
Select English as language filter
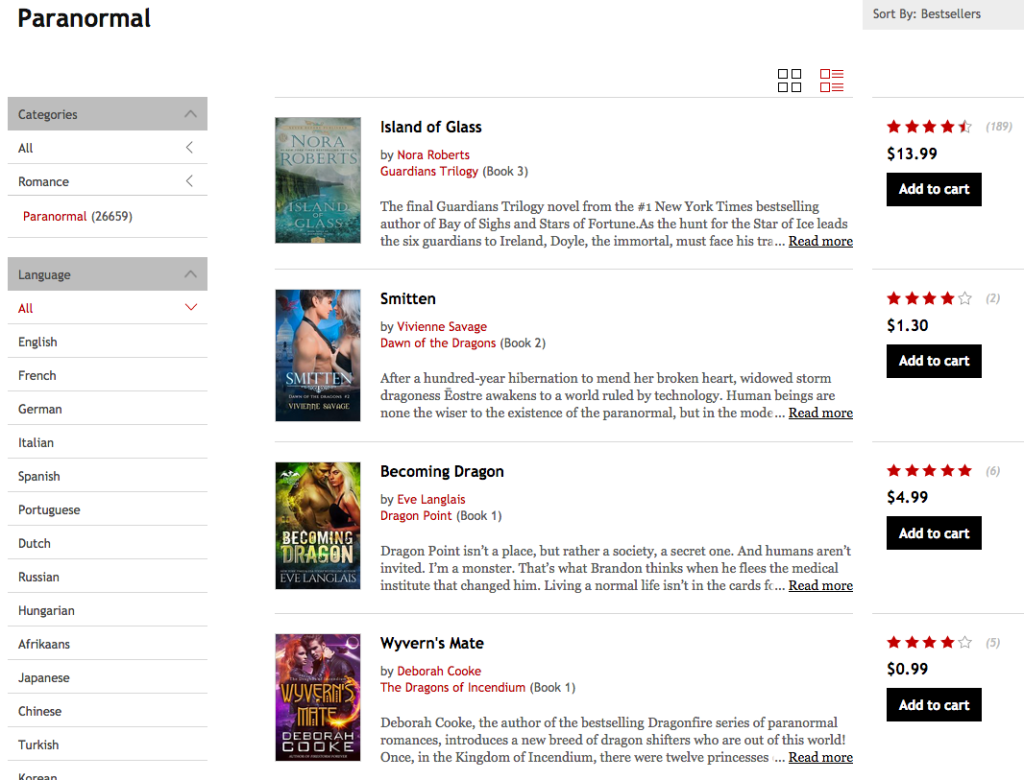37,341
